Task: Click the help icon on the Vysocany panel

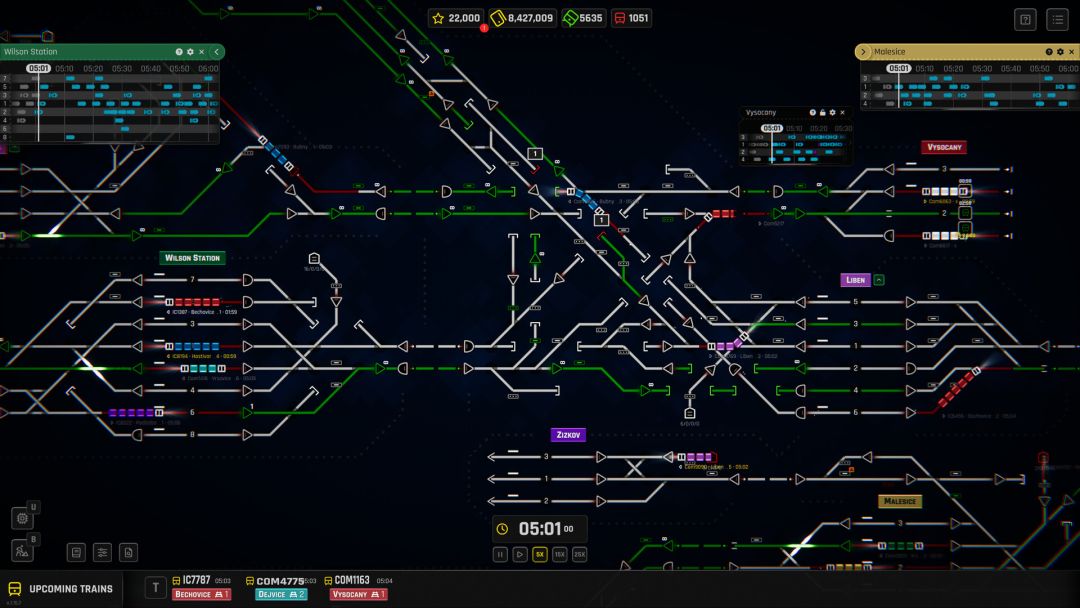Action: pos(813,112)
